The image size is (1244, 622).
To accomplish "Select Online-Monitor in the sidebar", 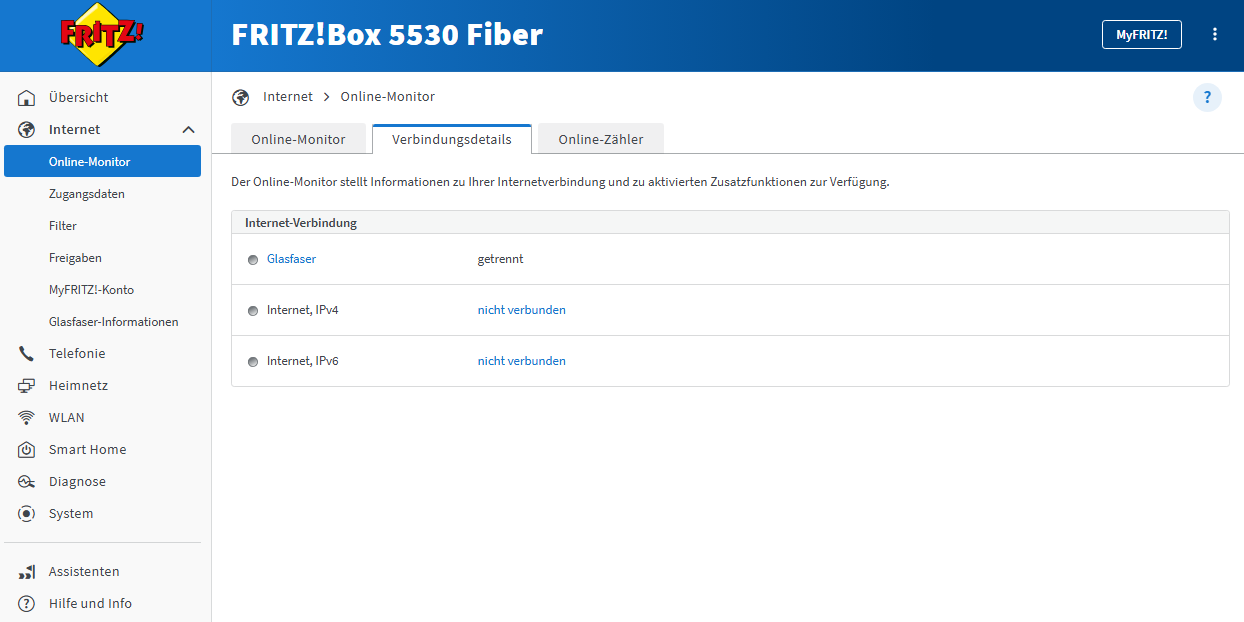I will pos(102,161).
